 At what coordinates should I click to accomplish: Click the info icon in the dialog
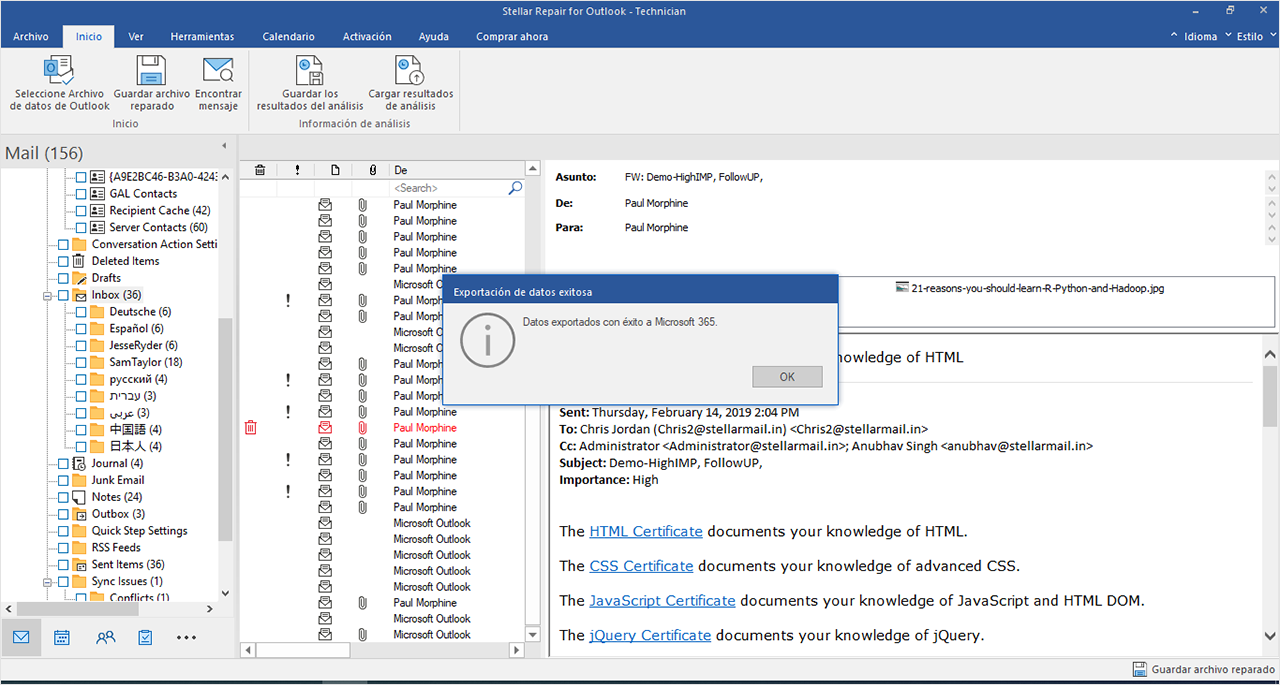(x=487, y=341)
